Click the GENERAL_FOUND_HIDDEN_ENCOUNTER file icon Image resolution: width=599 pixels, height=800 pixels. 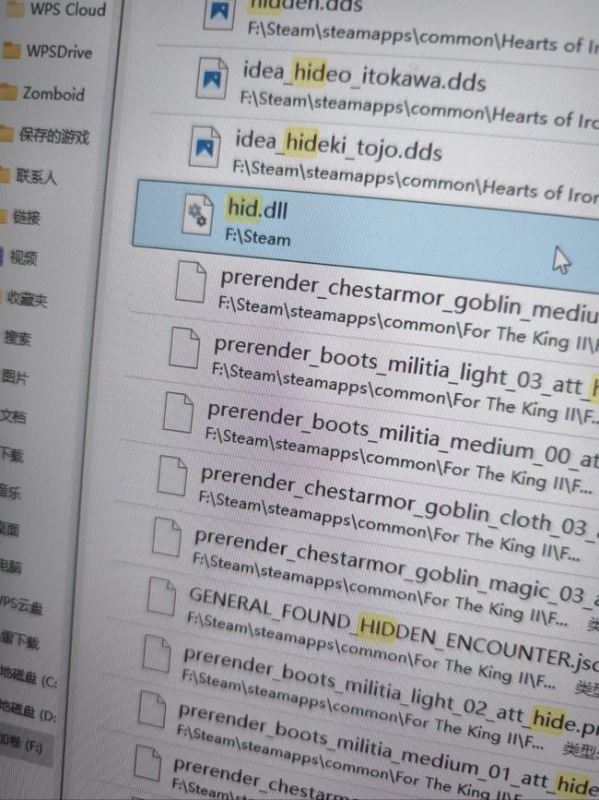162,597
